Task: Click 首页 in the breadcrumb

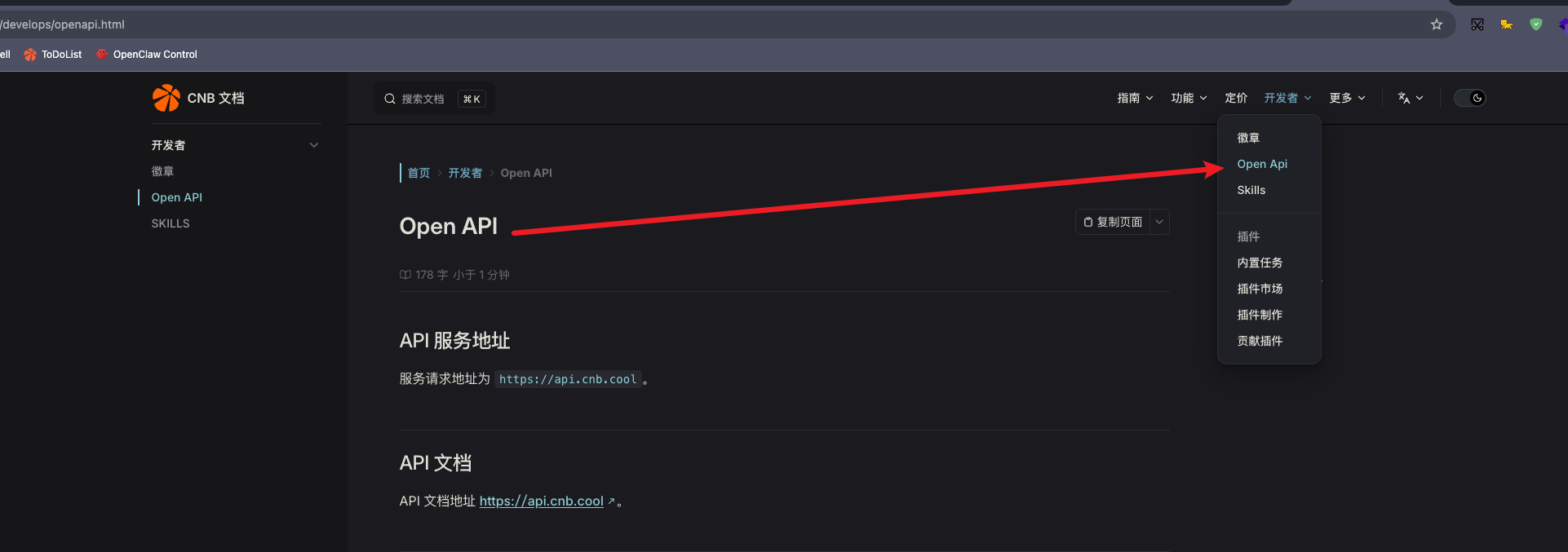Action: coord(419,173)
